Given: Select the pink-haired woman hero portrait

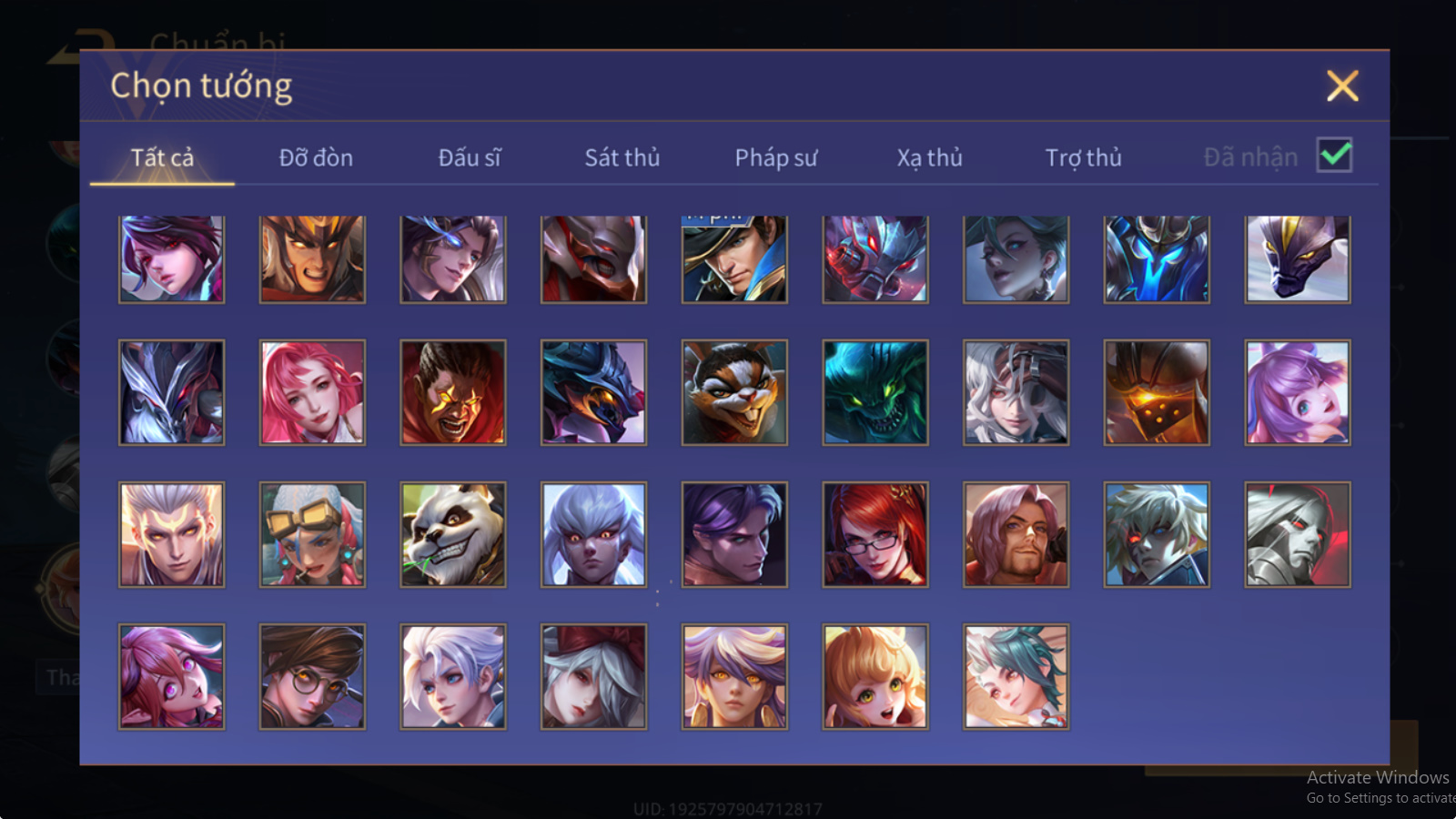Looking at the screenshot, I should click(x=312, y=393).
